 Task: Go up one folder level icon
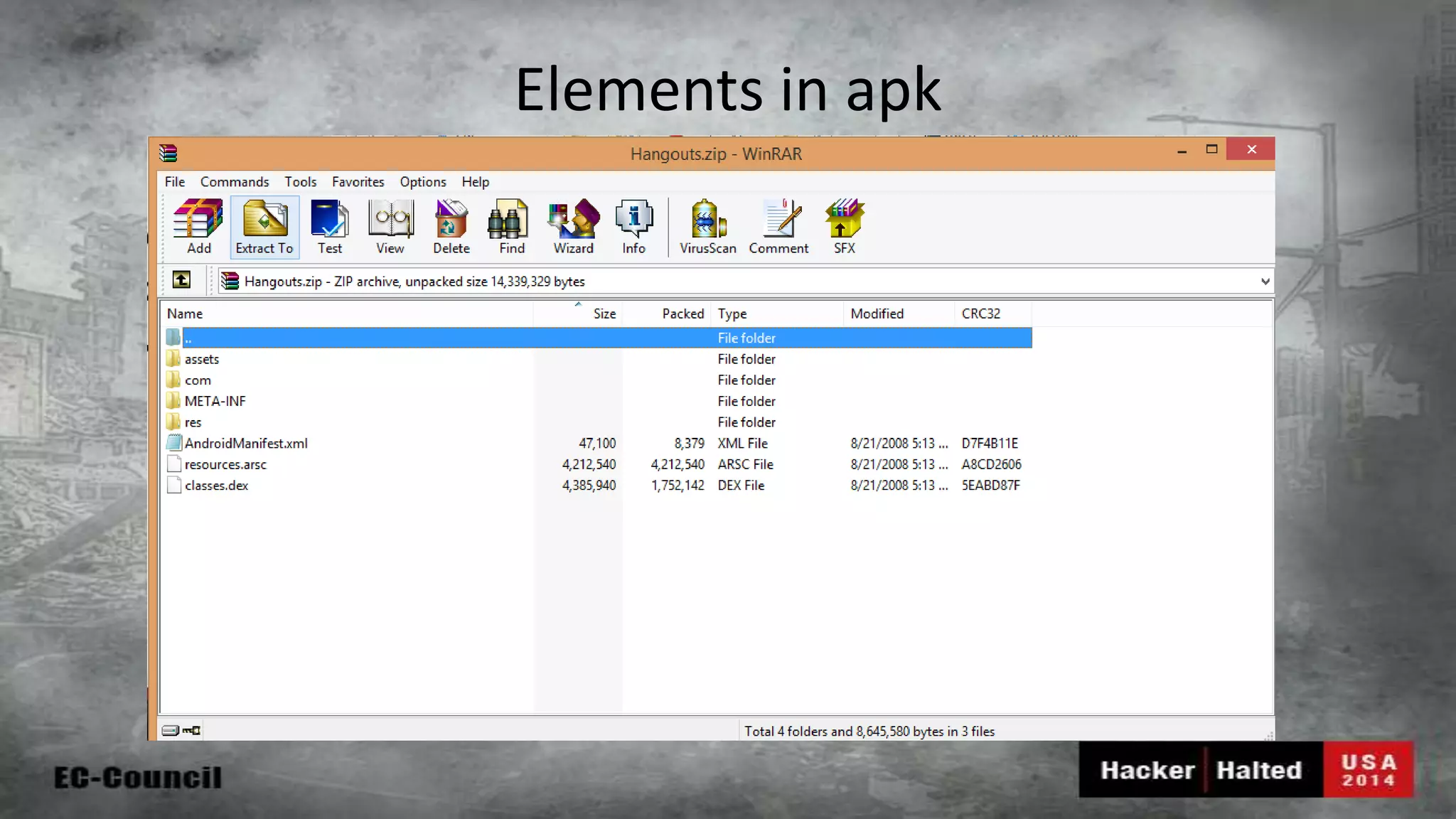click(x=181, y=280)
